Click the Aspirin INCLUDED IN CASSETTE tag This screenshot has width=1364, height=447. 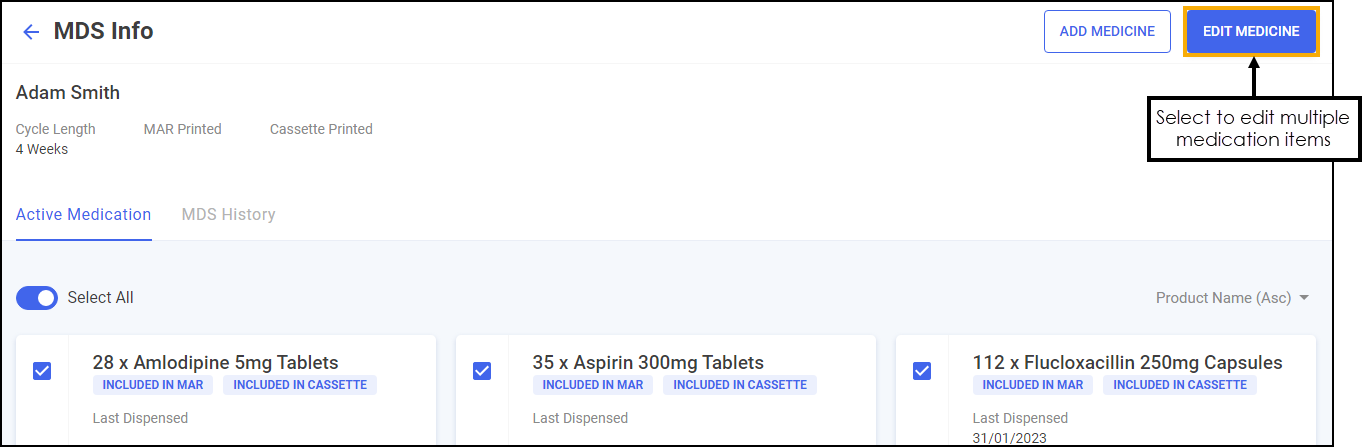740,385
